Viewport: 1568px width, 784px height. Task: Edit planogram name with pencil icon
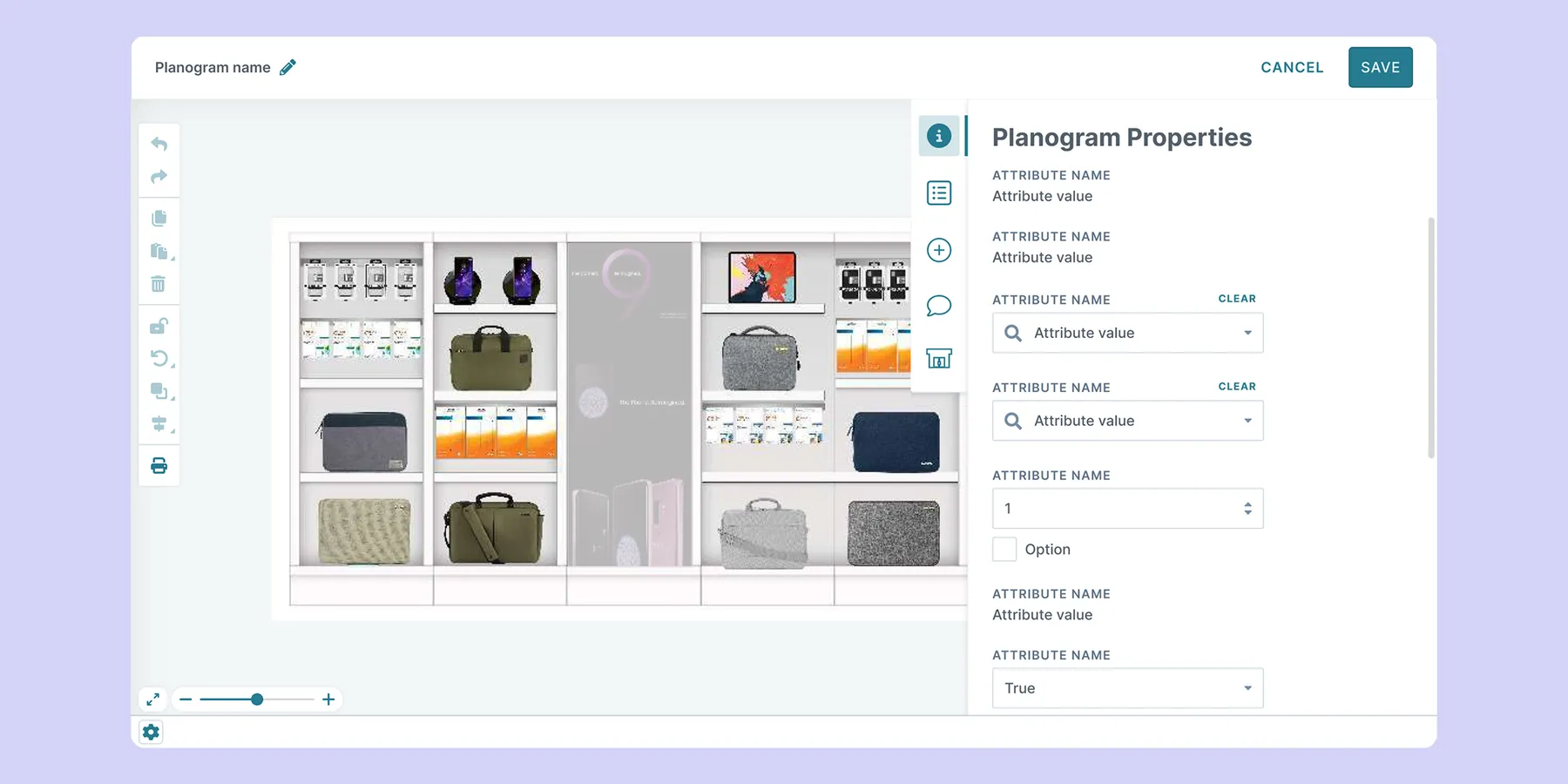pos(287,67)
